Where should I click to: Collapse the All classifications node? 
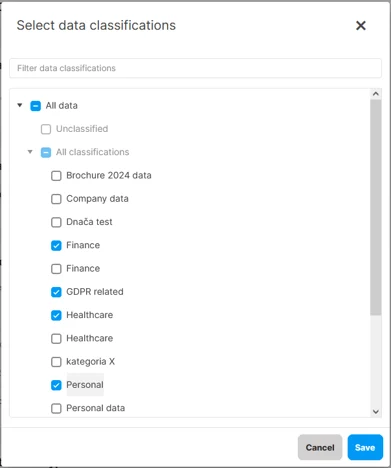tap(30, 152)
